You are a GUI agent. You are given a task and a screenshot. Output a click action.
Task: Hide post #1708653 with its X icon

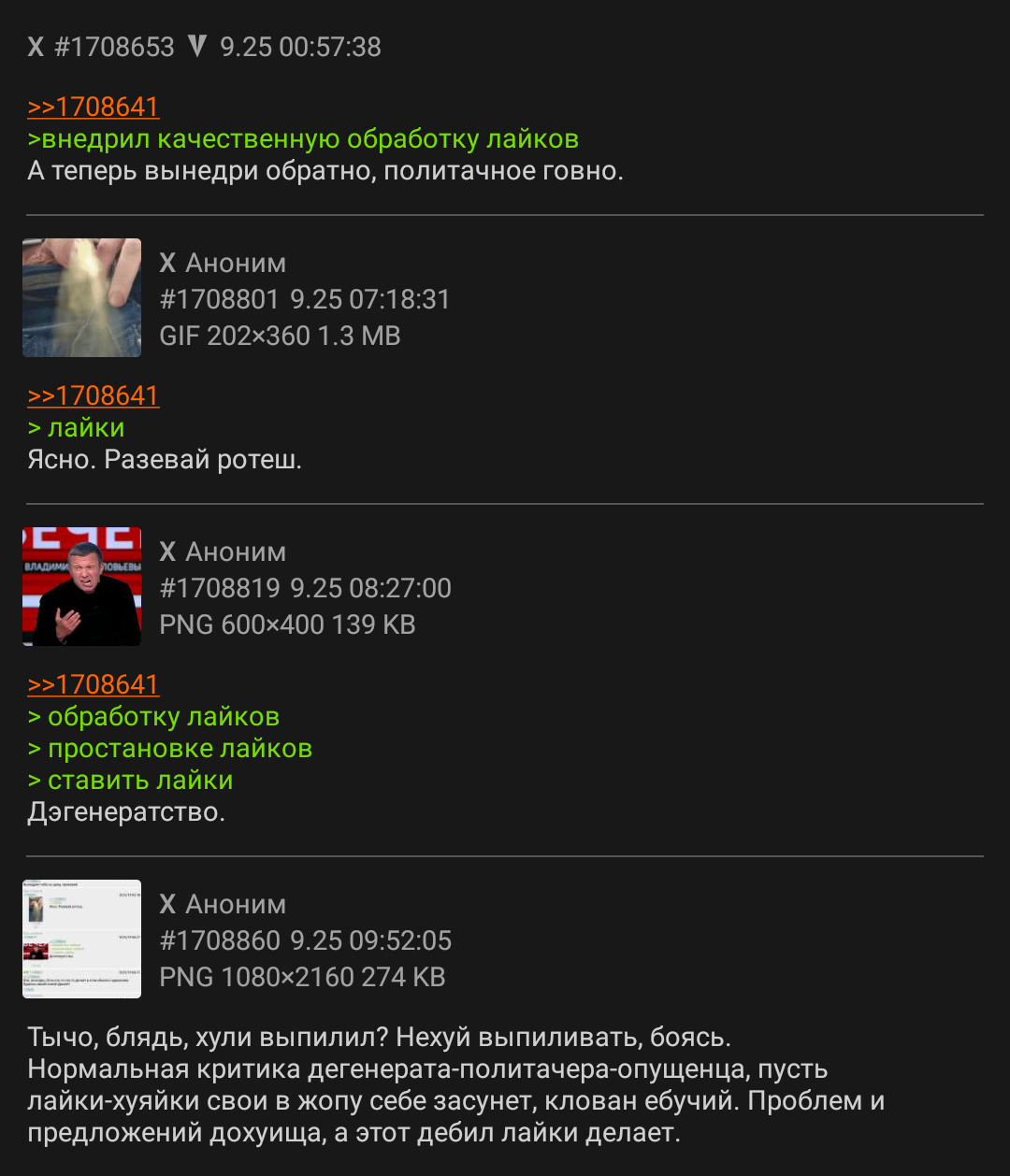pyautogui.click(x=36, y=47)
